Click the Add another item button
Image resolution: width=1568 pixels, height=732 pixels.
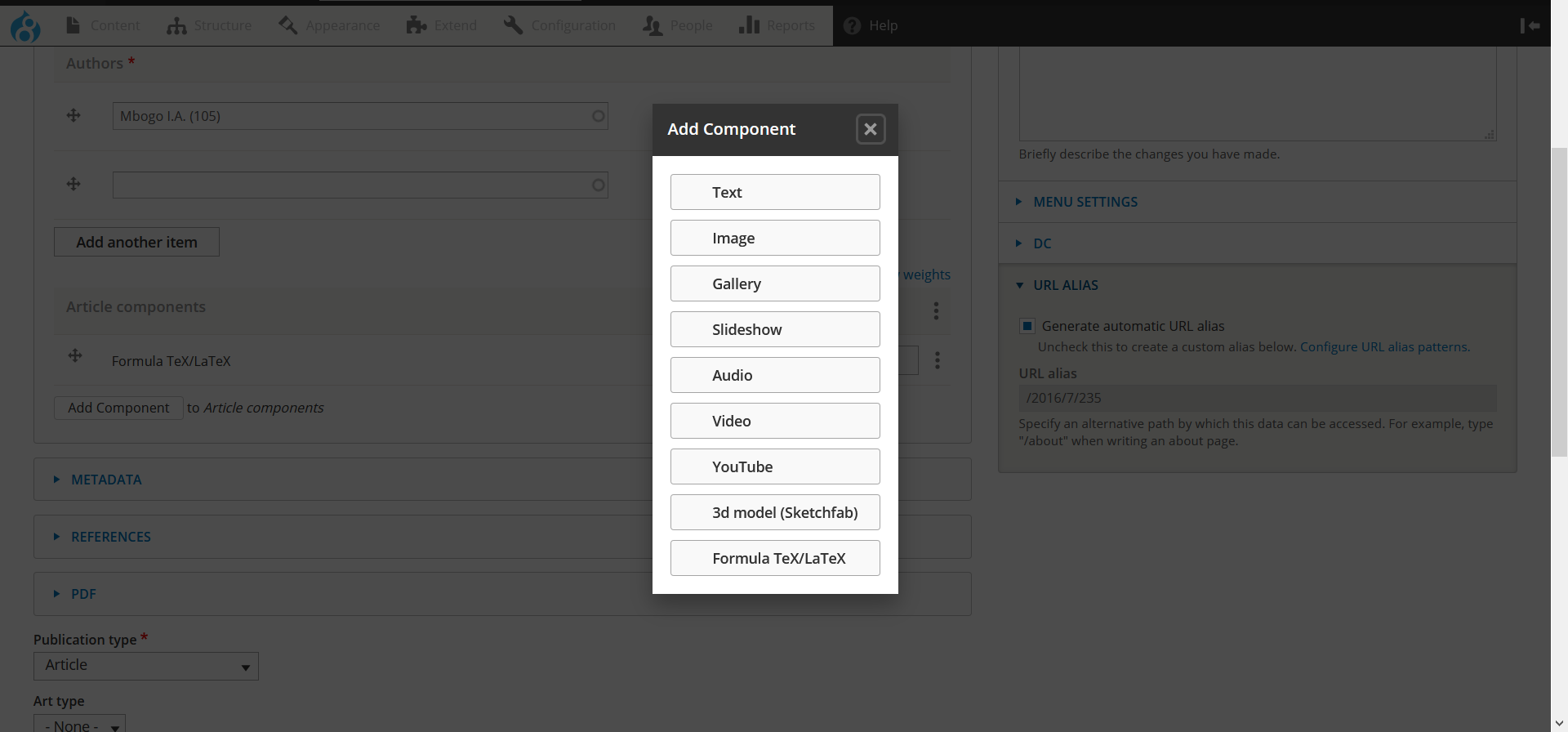click(136, 242)
